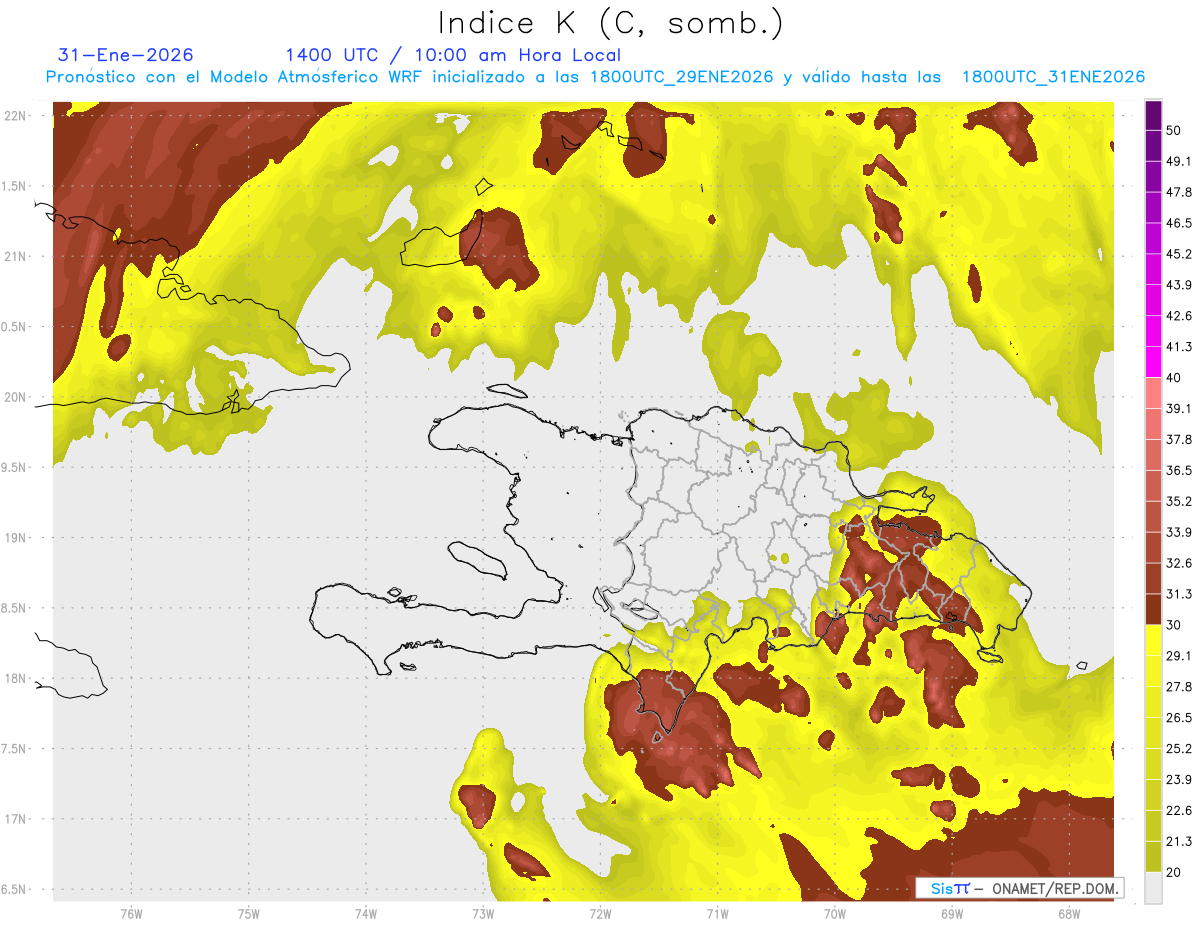Pick the bright yellow swatch between 29.1 and 30
The width and height of the screenshot is (1200, 927).
[1153, 640]
